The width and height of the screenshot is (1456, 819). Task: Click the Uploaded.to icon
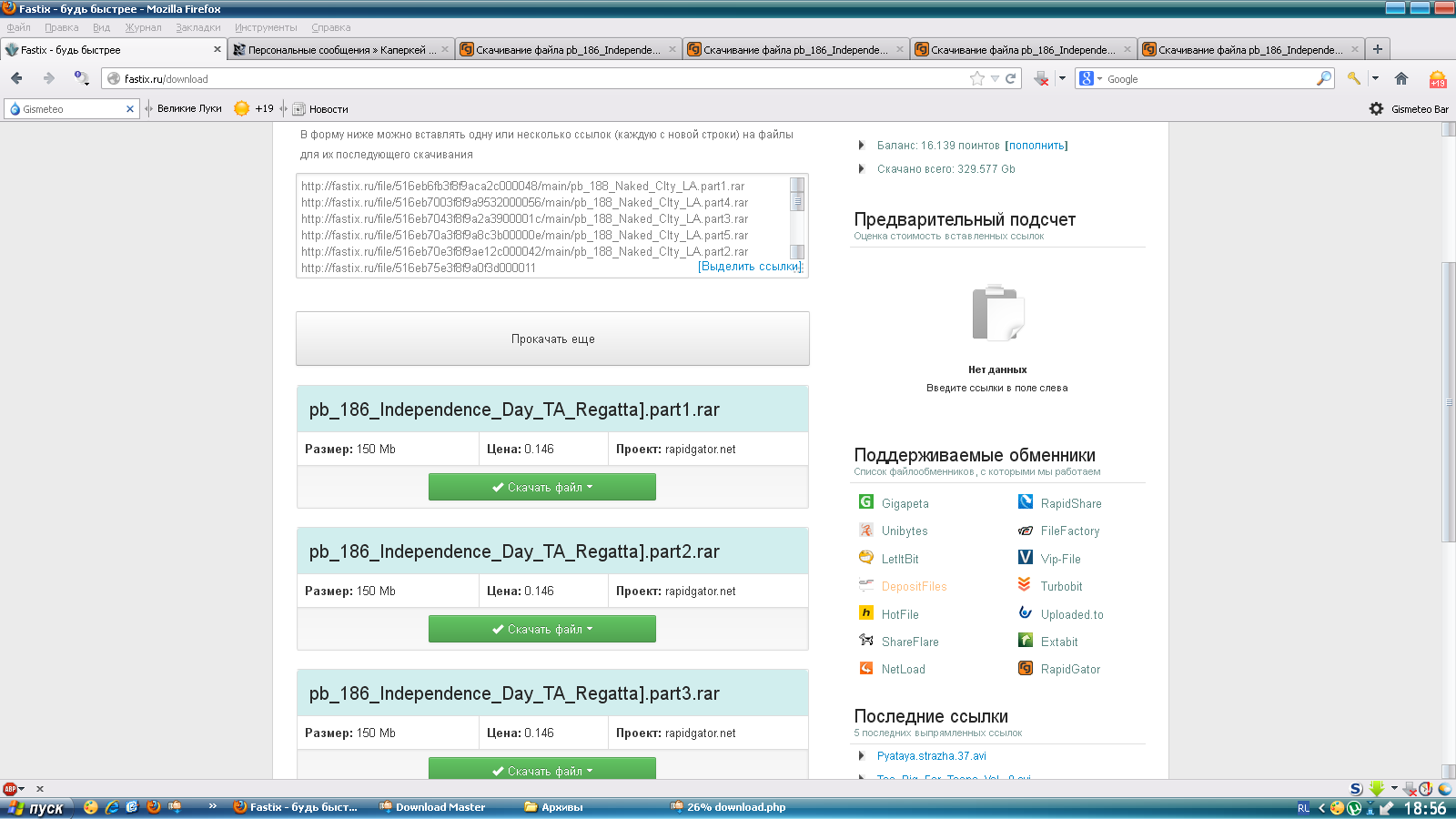click(x=1026, y=613)
